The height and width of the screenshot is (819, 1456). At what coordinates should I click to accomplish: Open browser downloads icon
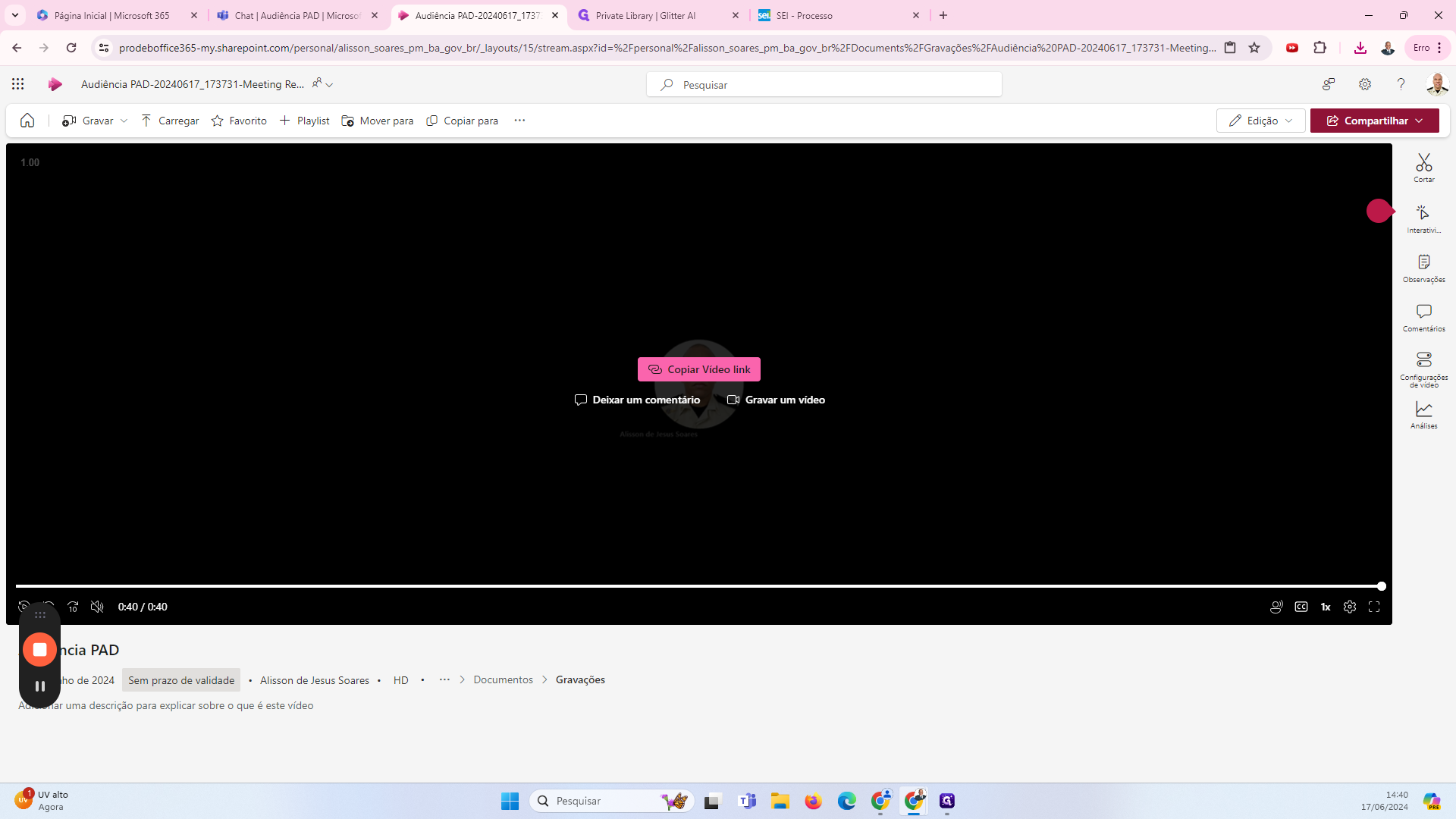pyautogui.click(x=1360, y=48)
